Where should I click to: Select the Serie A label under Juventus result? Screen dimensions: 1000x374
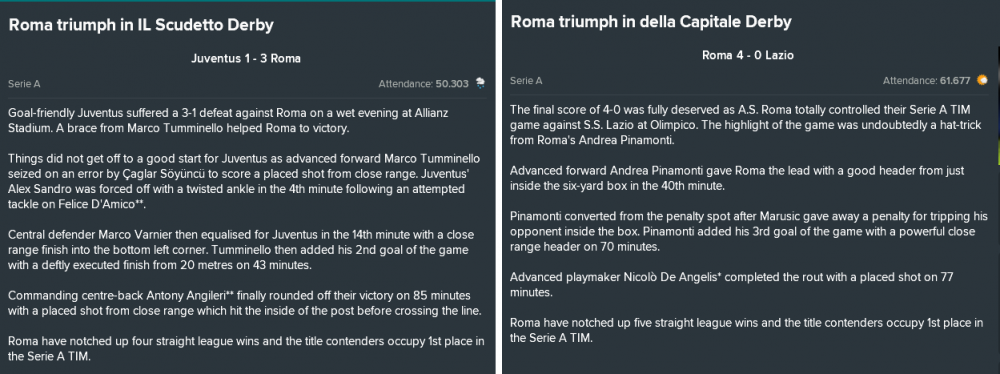click(x=24, y=84)
